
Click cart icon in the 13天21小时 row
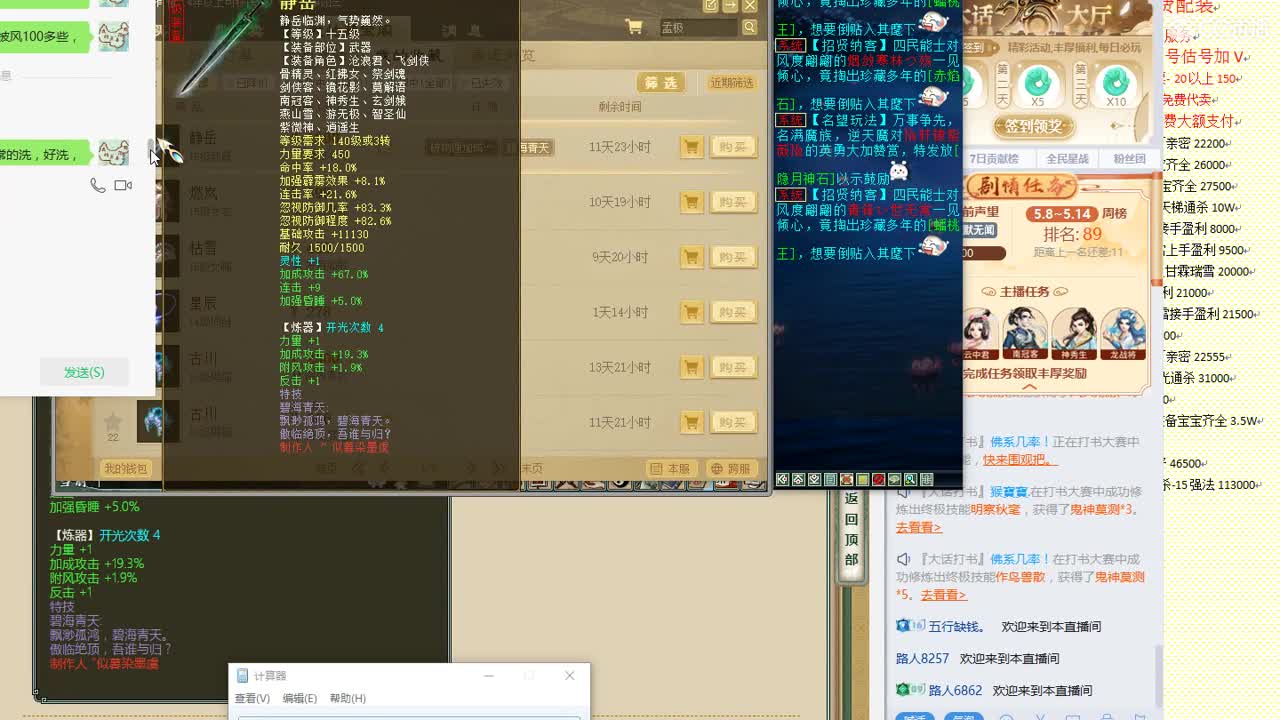click(691, 367)
